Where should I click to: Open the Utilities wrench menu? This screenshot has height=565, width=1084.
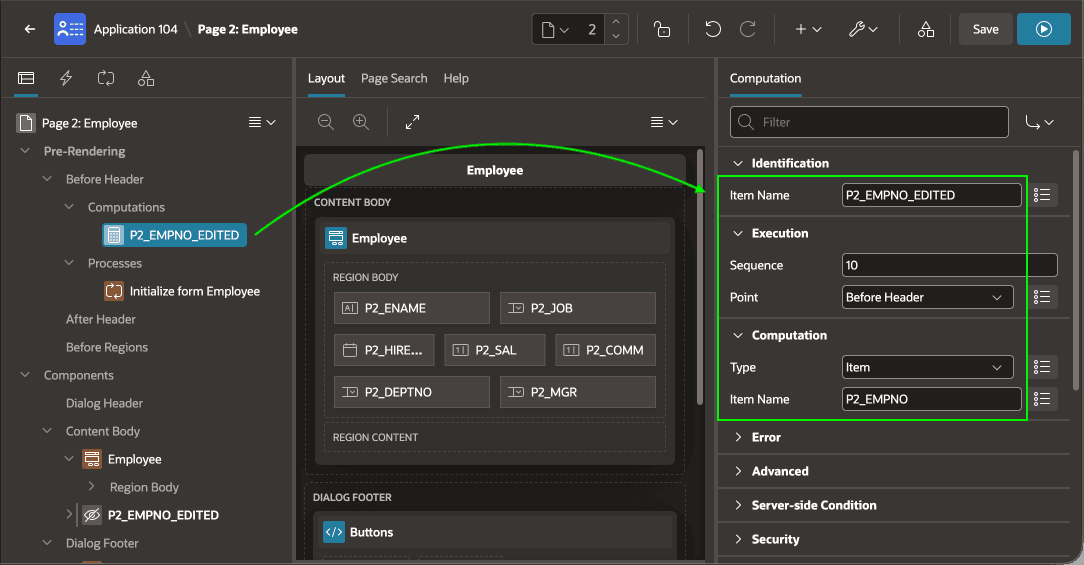pos(863,29)
